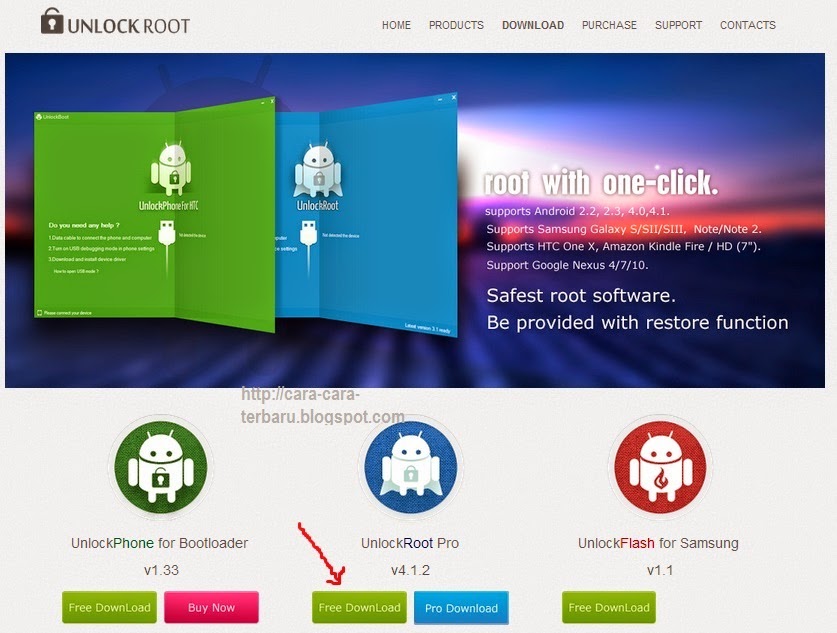Click the v1.33 version label
Screen dimensions: 837x633
click(x=161, y=570)
